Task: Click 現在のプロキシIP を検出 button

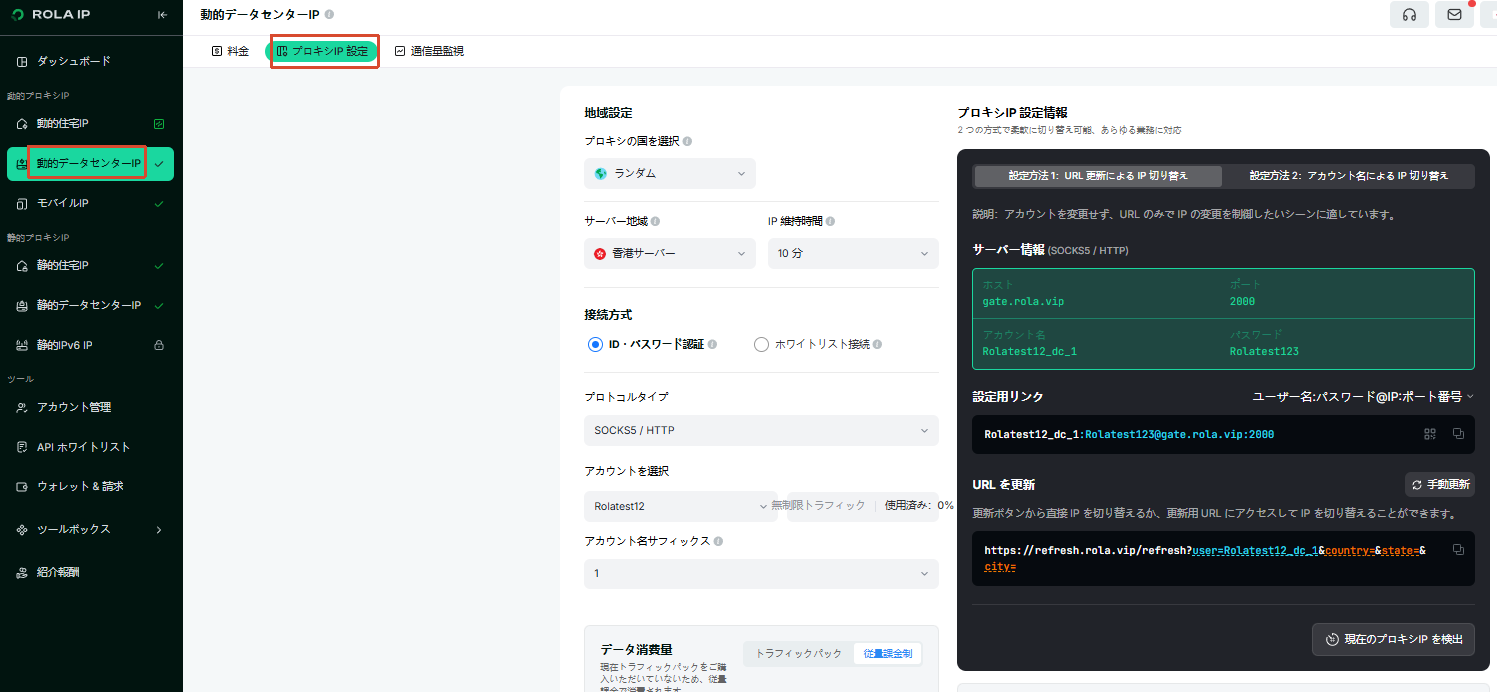Action: click(x=1393, y=639)
